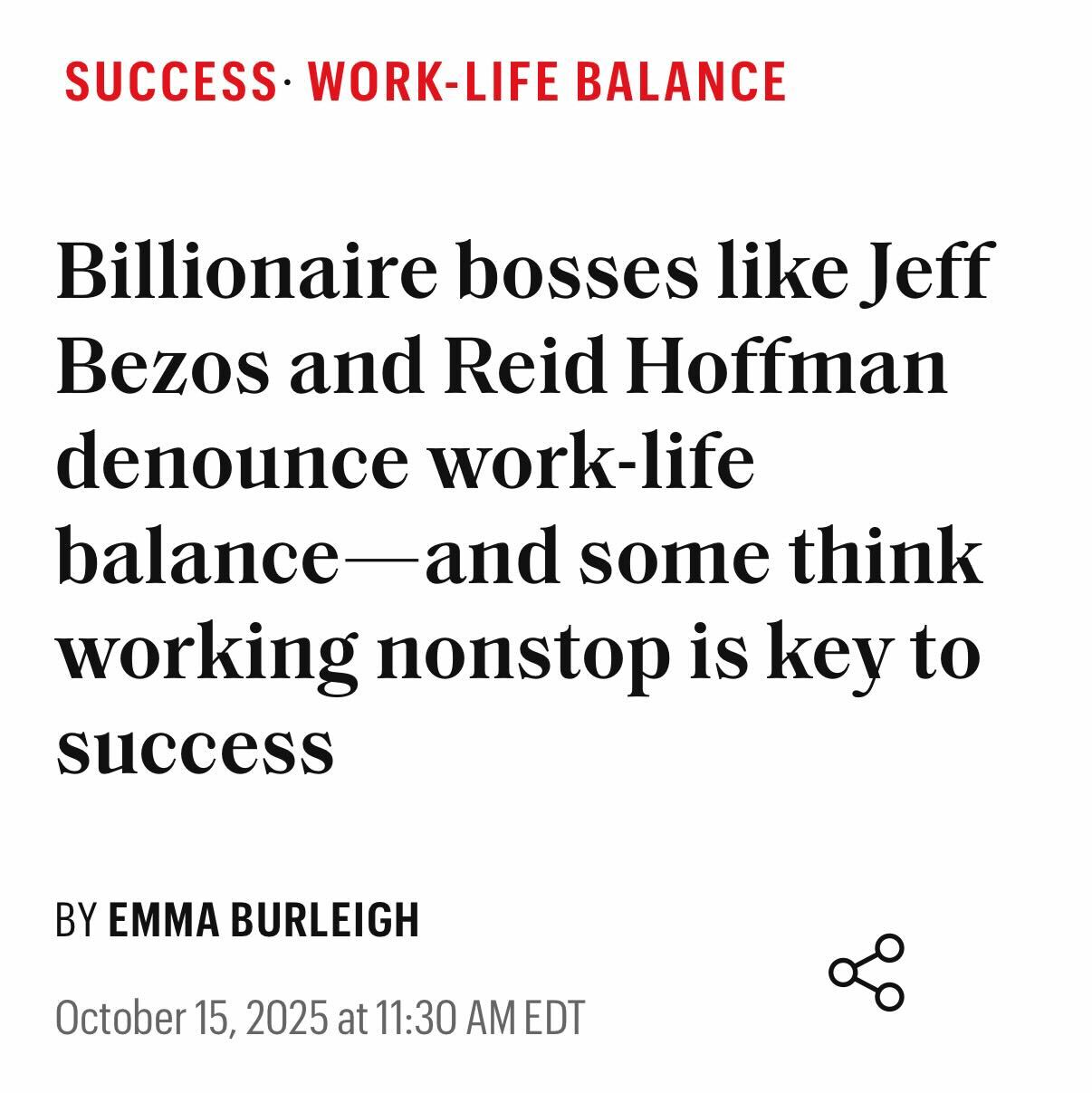Click "Reid Hoffman" in the headline
Screen dimensions: 1092x1093
[695, 366]
